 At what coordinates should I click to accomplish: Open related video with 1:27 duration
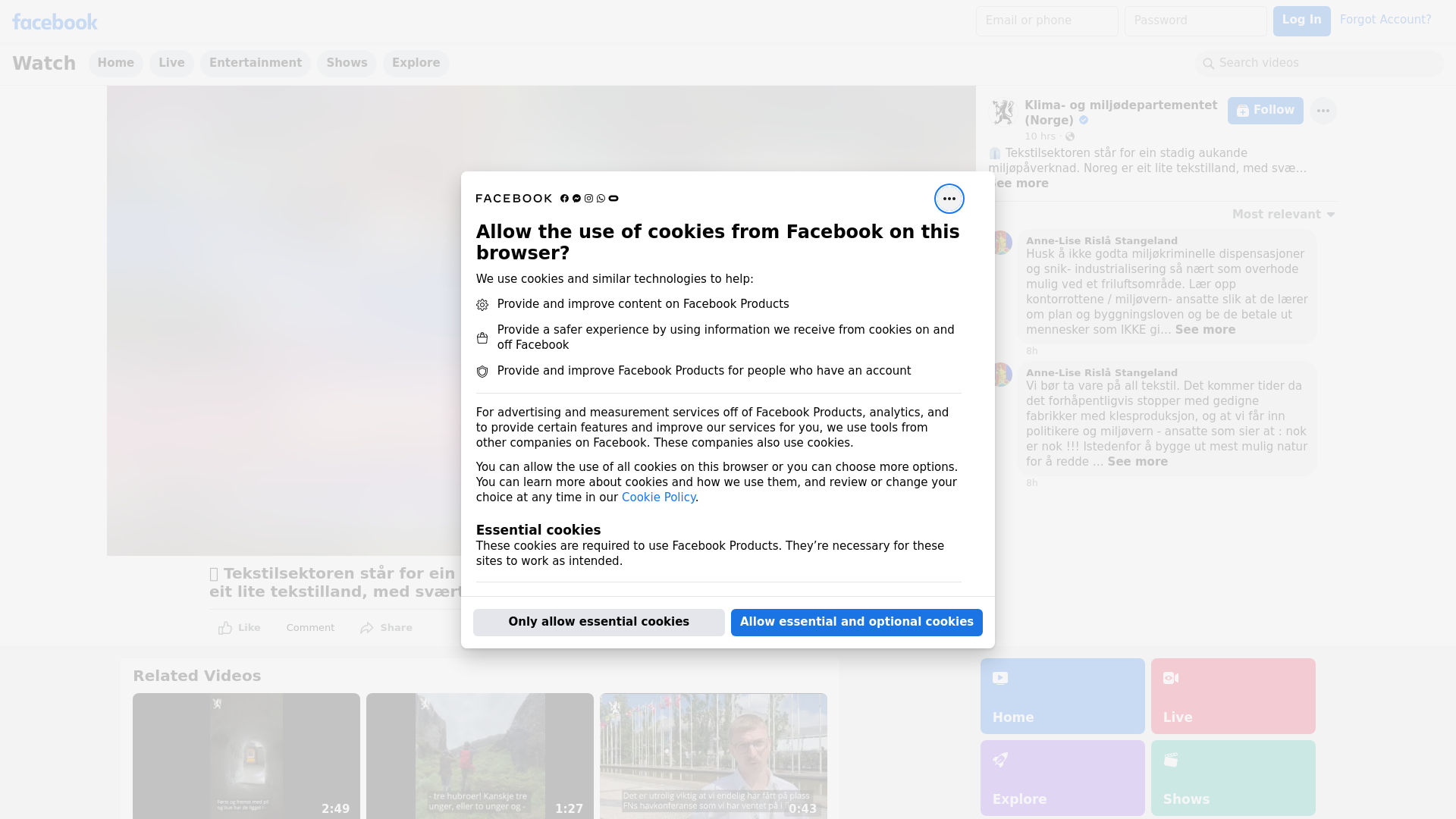480,756
